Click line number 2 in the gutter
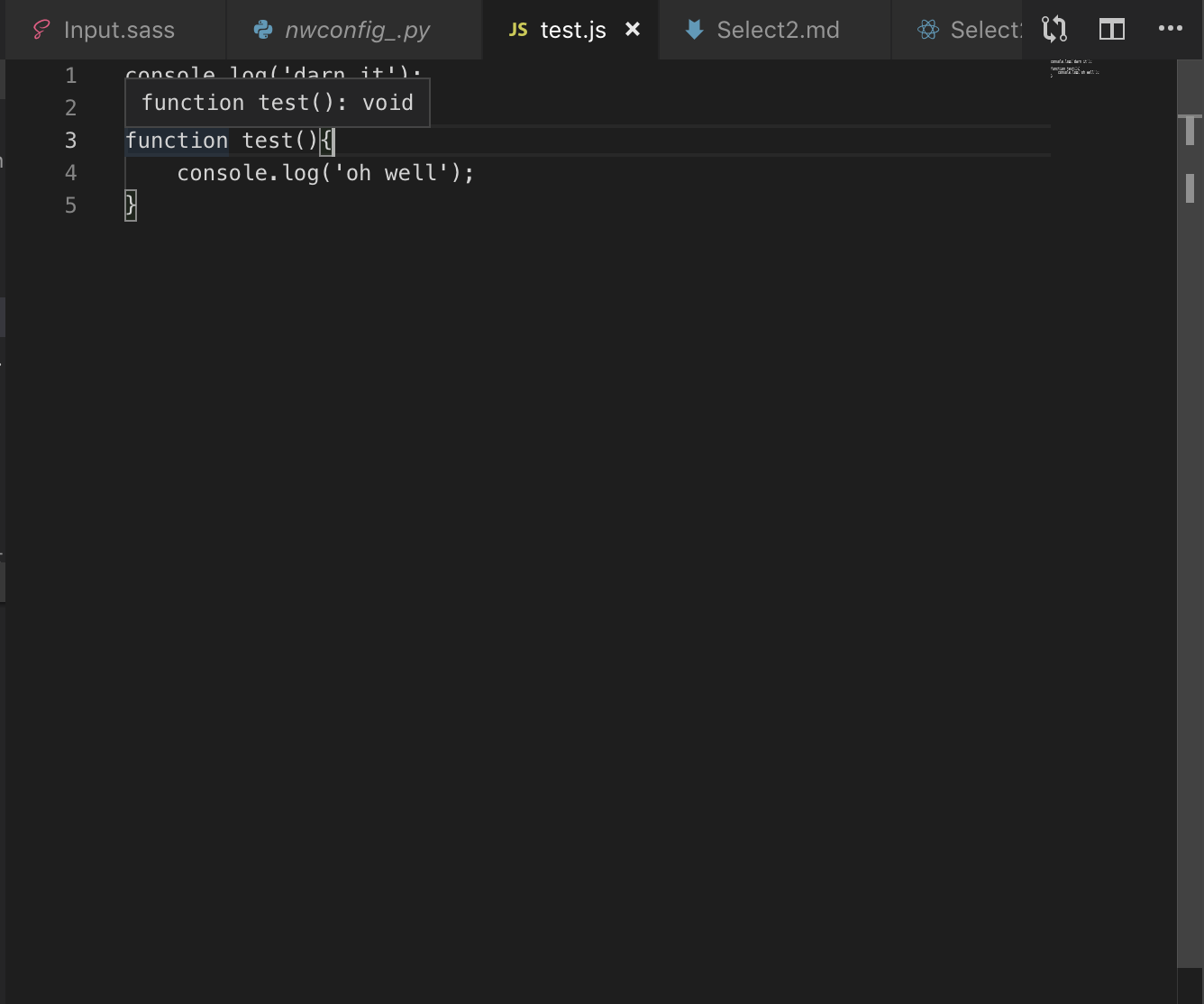Image resolution: width=1204 pixels, height=1004 pixels. [x=71, y=108]
